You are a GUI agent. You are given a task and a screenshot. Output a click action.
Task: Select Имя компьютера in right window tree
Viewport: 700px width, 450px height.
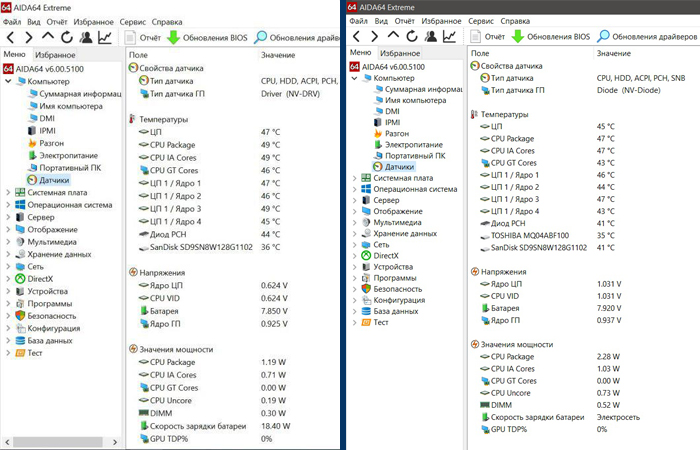click(410, 100)
